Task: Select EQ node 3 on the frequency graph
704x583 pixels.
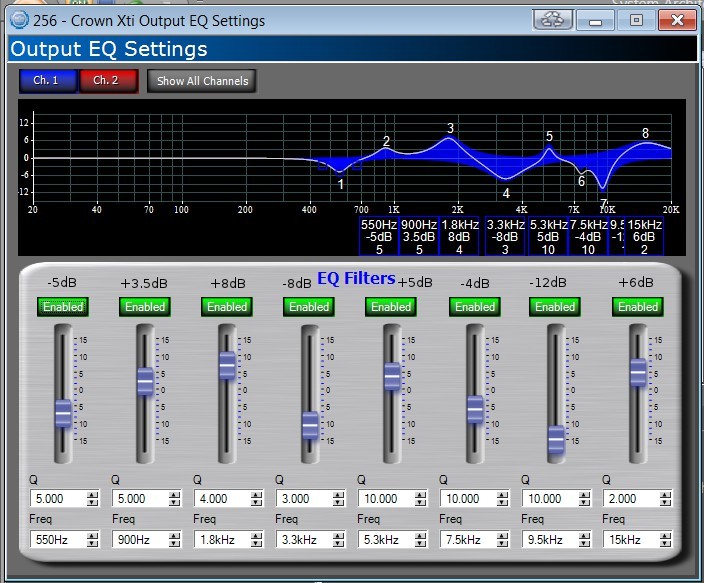Action: click(450, 138)
